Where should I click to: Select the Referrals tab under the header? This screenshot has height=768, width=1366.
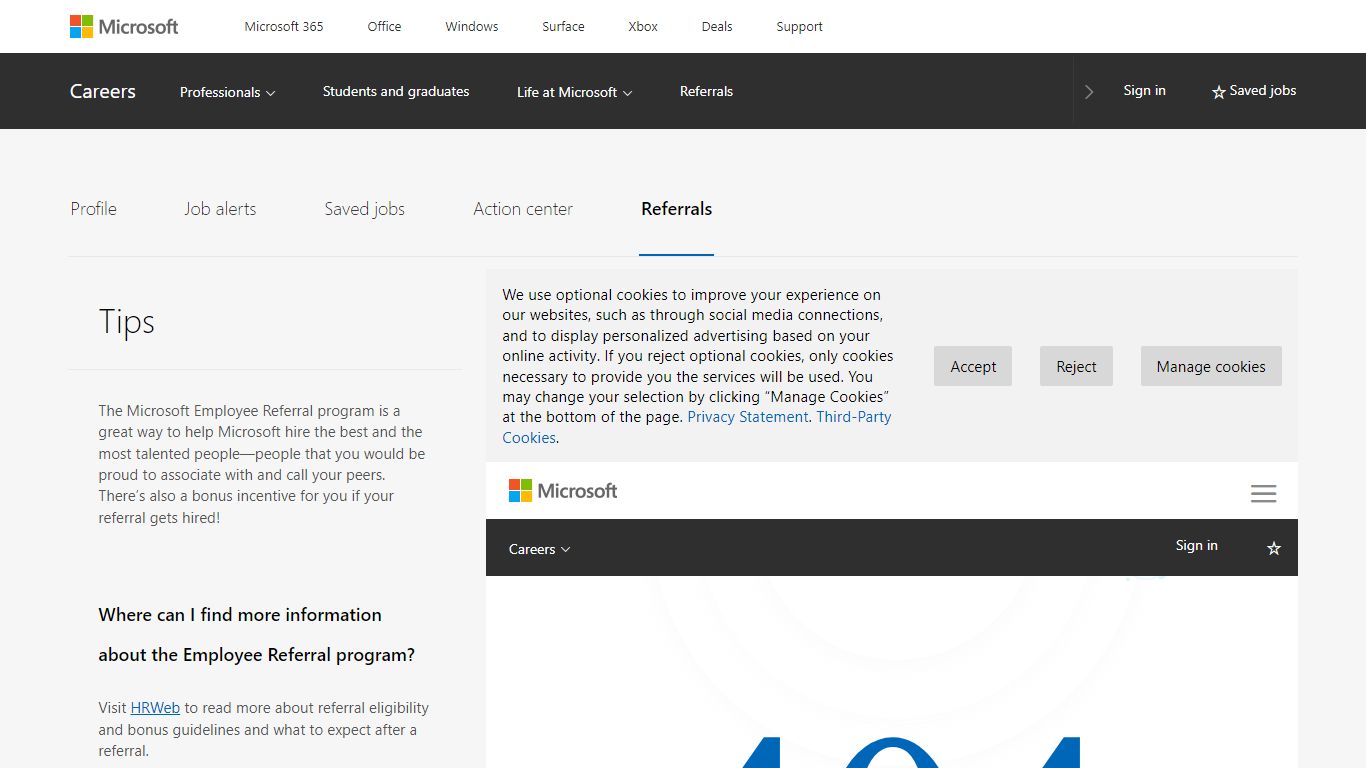[x=677, y=209]
